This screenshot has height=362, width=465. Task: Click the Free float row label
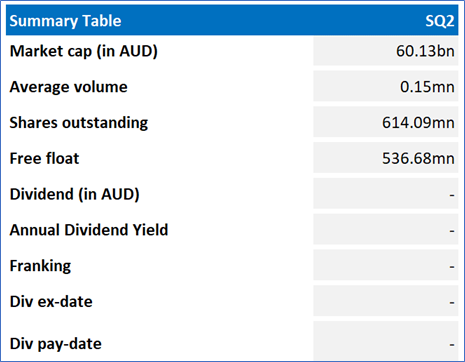(x=44, y=158)
